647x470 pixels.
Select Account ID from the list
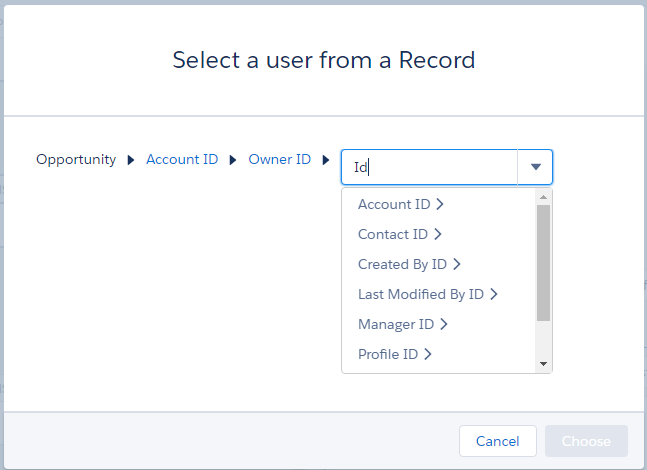(x=394, y=204)
